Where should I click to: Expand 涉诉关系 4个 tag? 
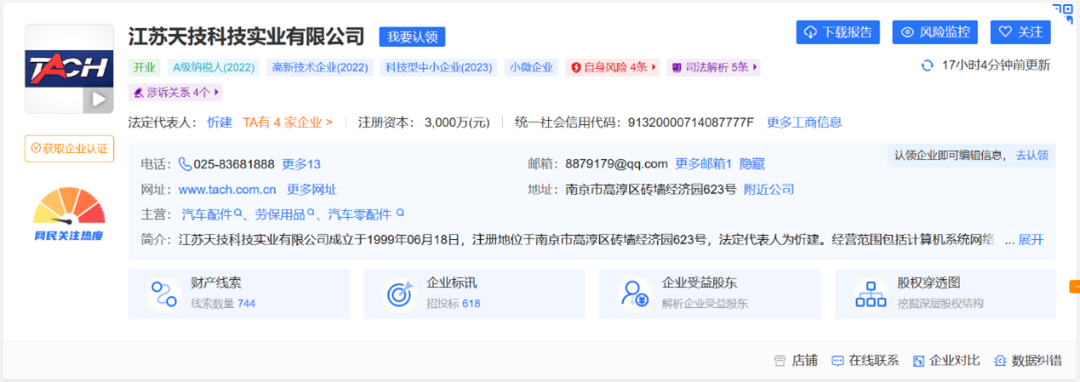pyautogui.click(x=176, y=92)
